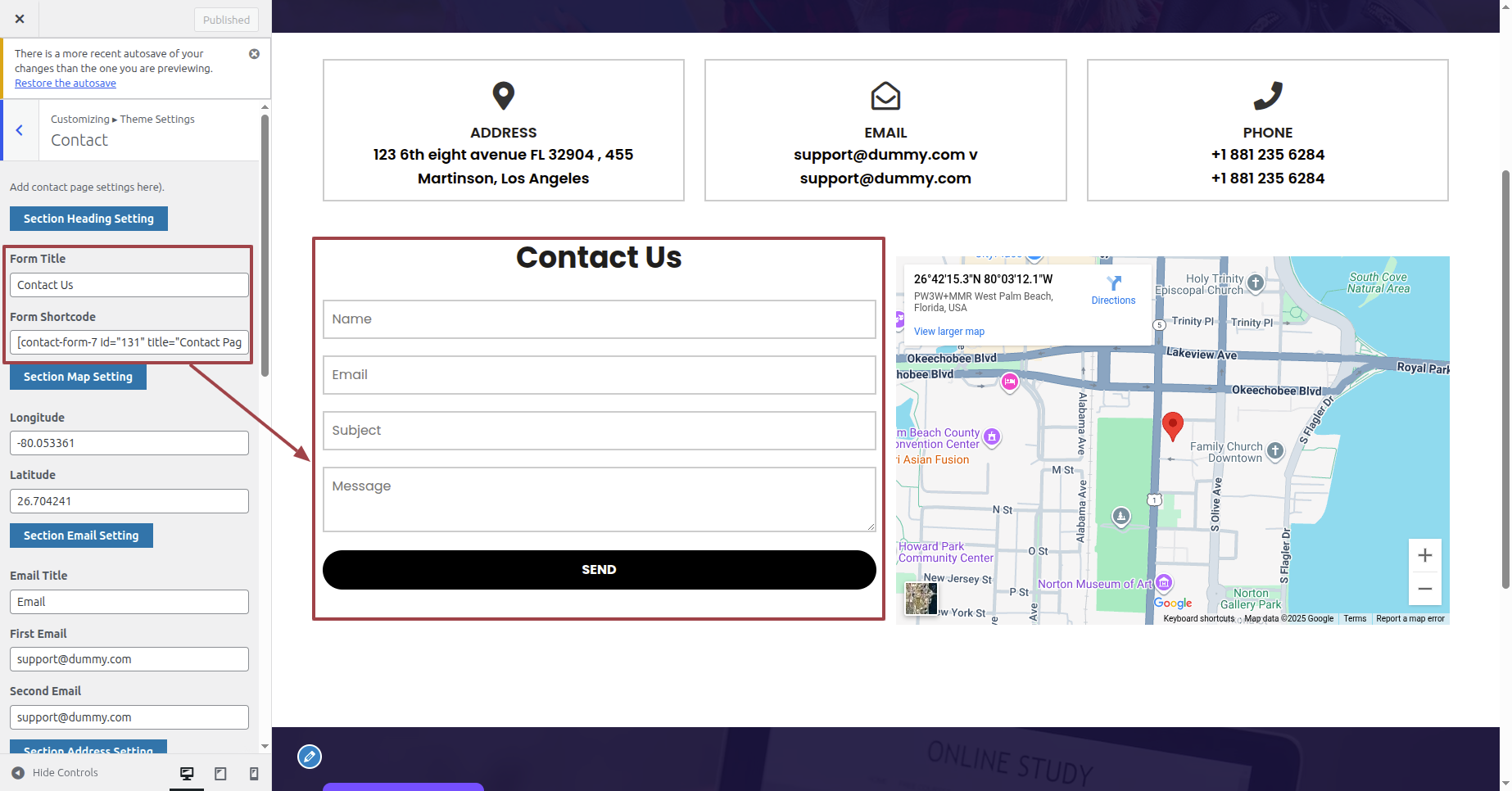Click the Restore the autosave link
1512x791 pixels.
click(66, 84)
